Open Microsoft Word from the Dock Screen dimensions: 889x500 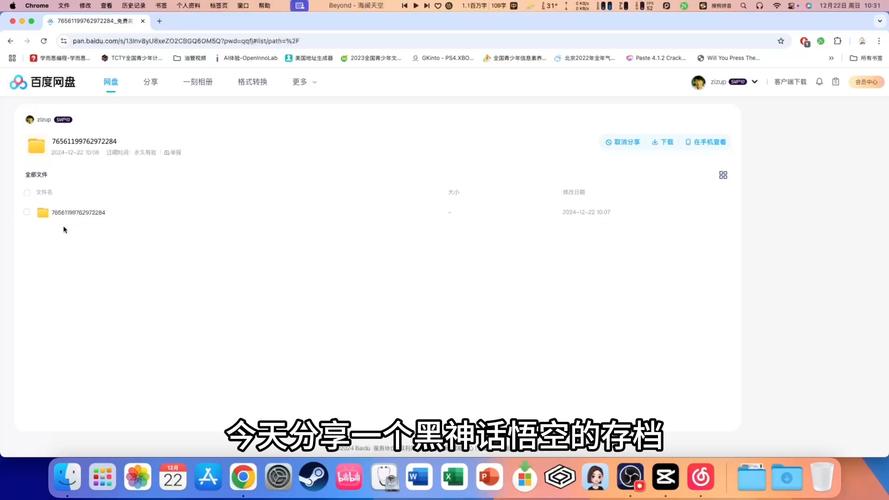[419, 477]
